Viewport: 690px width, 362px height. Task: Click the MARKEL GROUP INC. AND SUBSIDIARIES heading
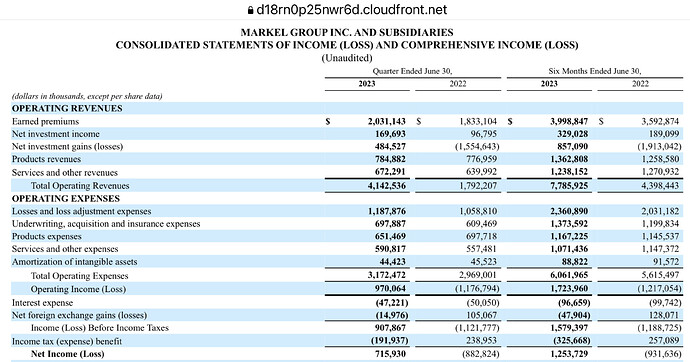coord(347,33)
